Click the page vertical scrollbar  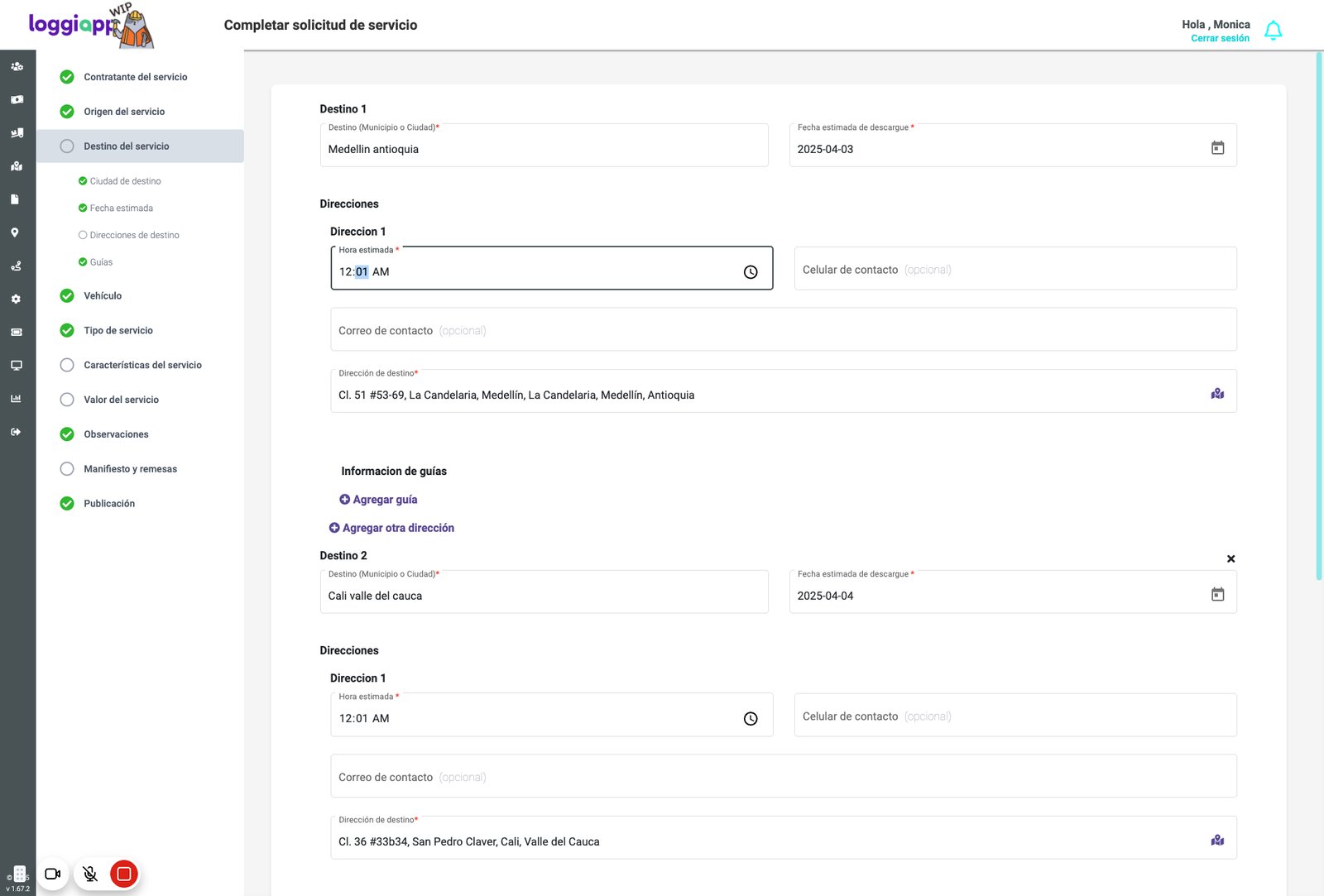1319,314
